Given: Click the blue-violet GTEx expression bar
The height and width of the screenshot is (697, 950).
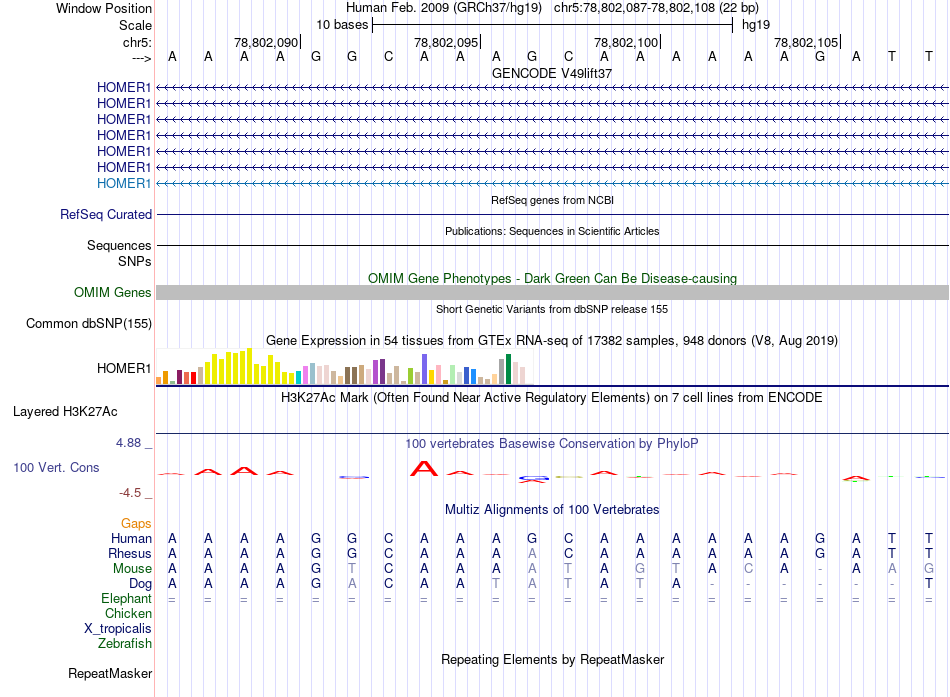Looking at the screenshot, I should [x=424, y=369].
